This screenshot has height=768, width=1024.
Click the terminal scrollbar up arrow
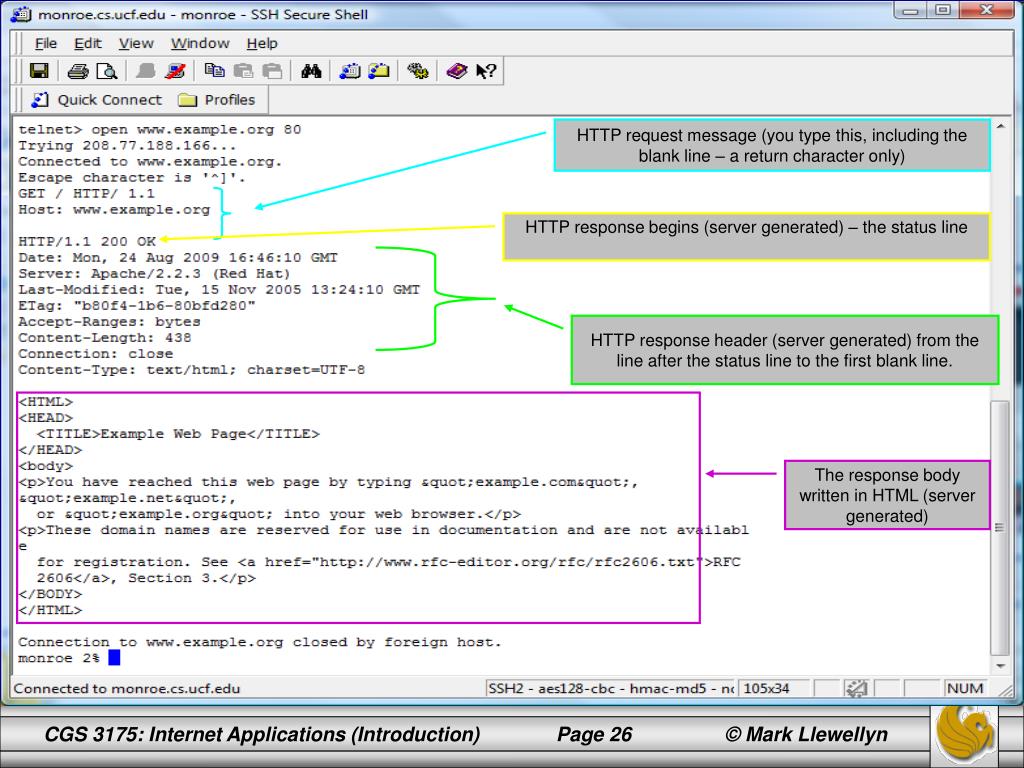pyautogui.click(x=1000, y=126)
